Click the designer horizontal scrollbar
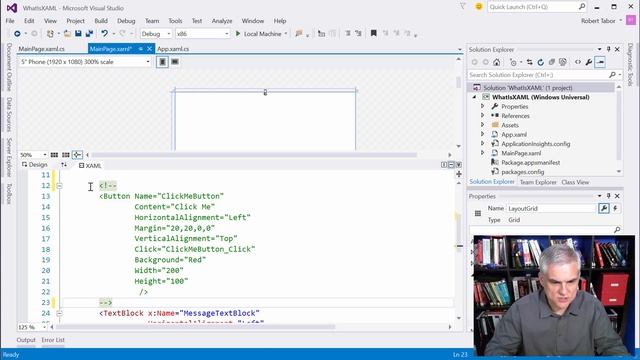The image size is (640, 360). coord(254,155)
